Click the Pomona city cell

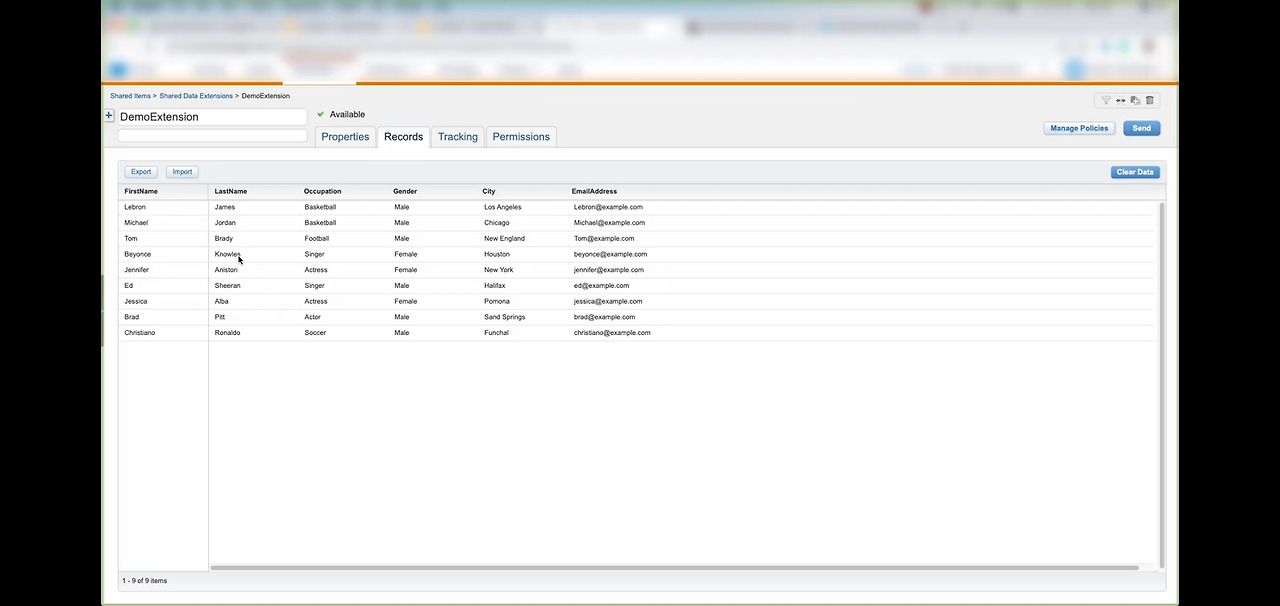coord(497,301)
